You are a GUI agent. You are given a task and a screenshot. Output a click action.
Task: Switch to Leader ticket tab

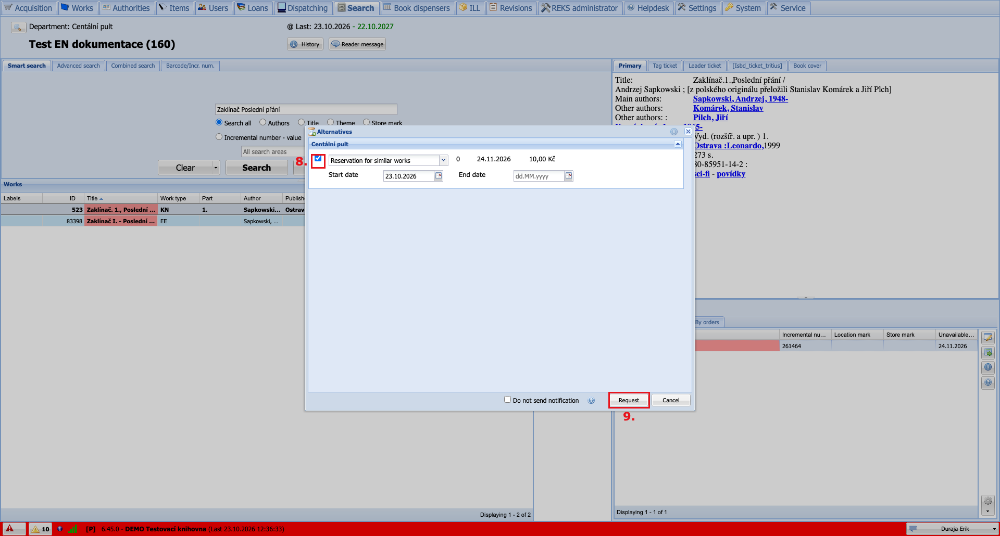705,66
